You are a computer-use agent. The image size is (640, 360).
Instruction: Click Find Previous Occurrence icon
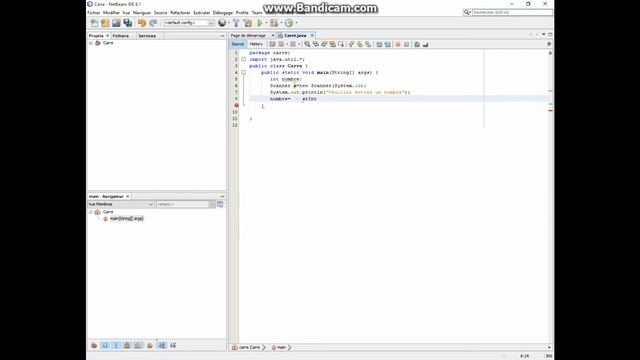[x=316, y=44]
